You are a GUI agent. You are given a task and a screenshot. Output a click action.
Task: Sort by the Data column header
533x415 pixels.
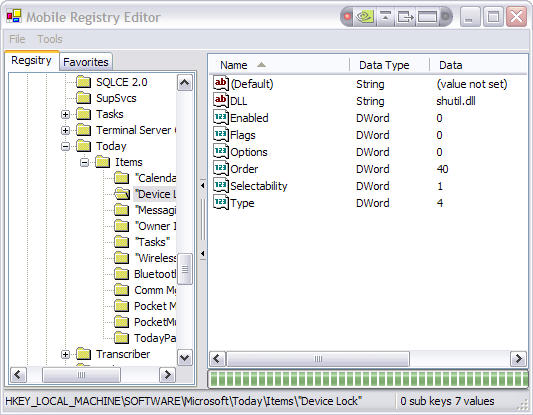pos(479,65)
